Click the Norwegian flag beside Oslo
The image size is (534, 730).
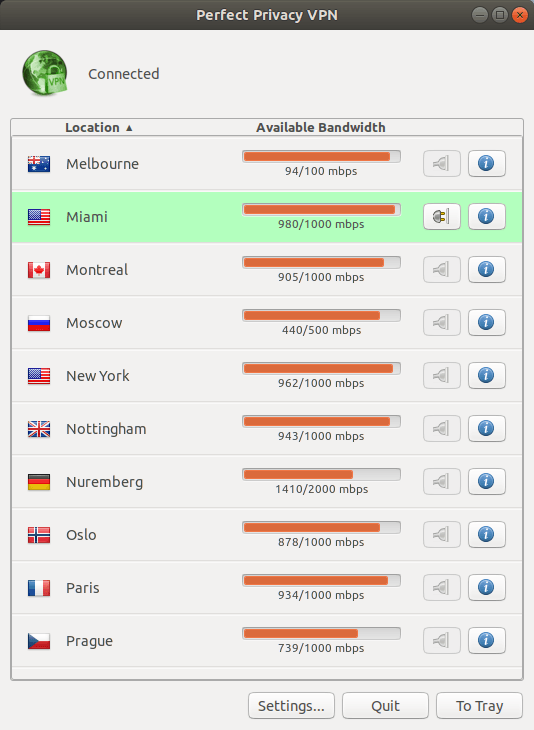point(39,536)
